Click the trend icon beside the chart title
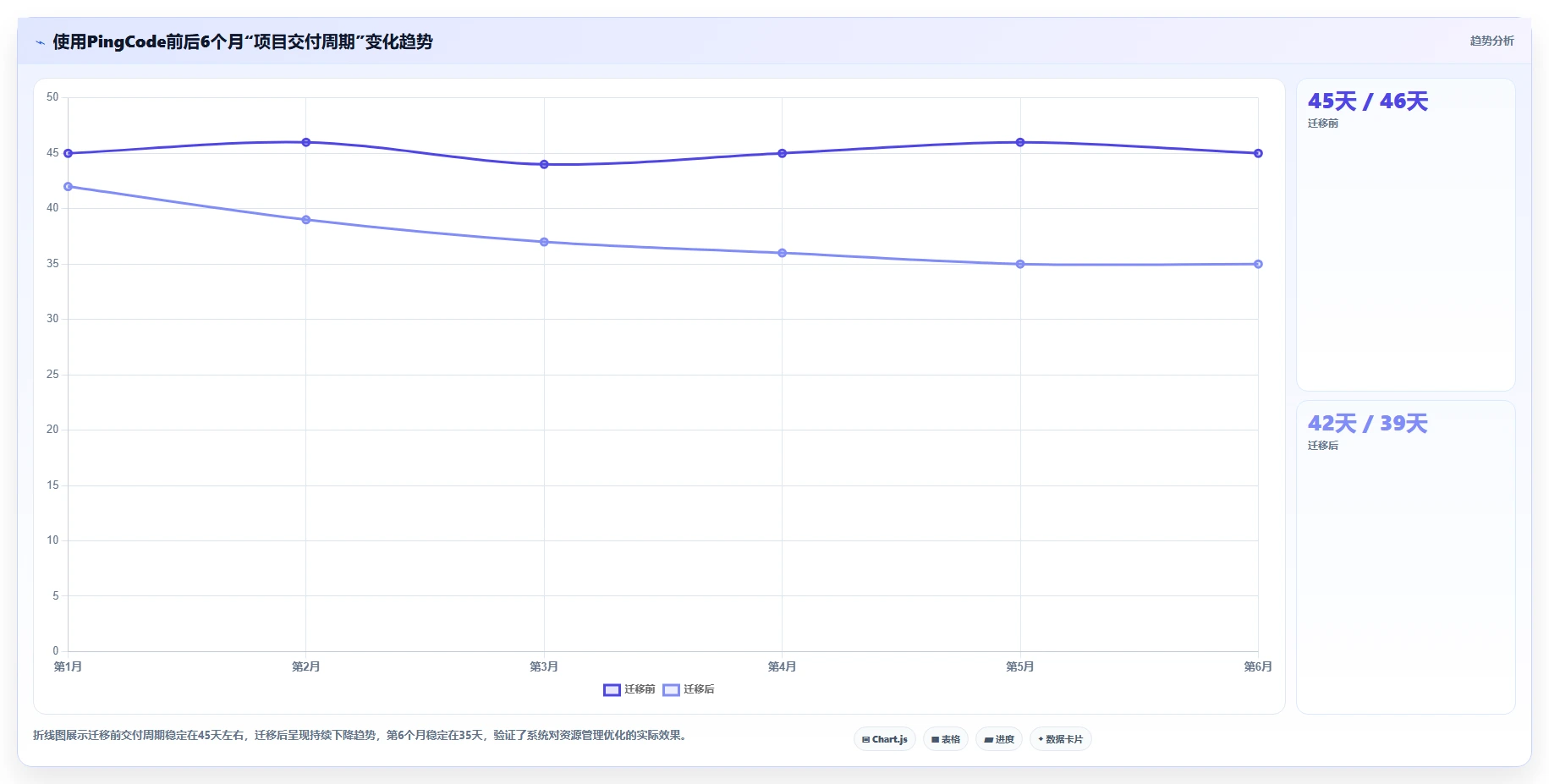Screen dimensions: 1549x784 tap(40, 41)
